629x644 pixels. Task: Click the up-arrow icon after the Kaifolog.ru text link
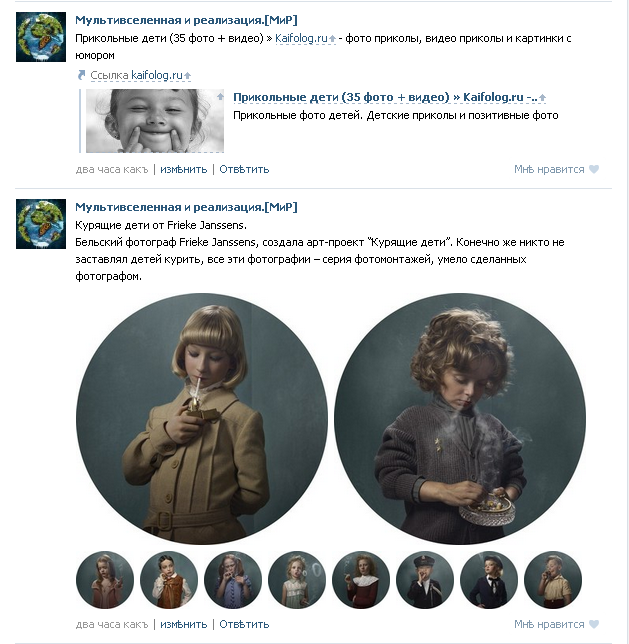[x=332, y=39]
